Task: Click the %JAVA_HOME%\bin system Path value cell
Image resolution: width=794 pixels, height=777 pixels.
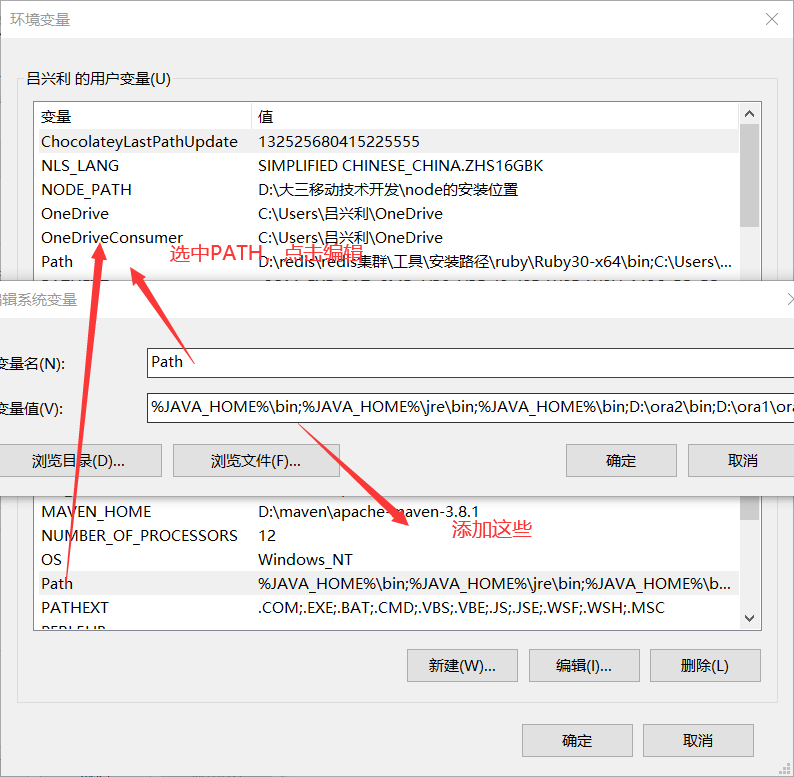Action: pos(494,584)
